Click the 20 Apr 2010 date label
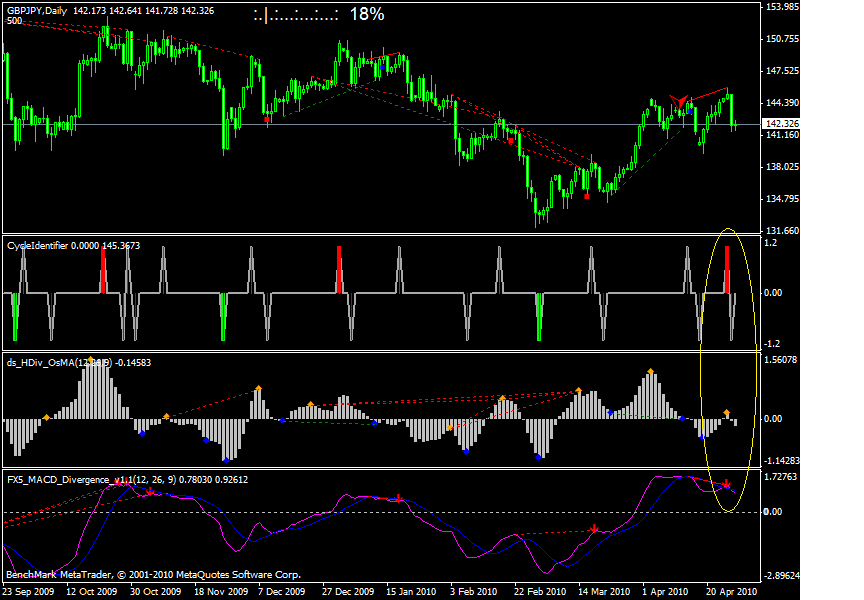The height and width of the screenshot is (600, 864). pyautogui.click(x=732, y=592)
